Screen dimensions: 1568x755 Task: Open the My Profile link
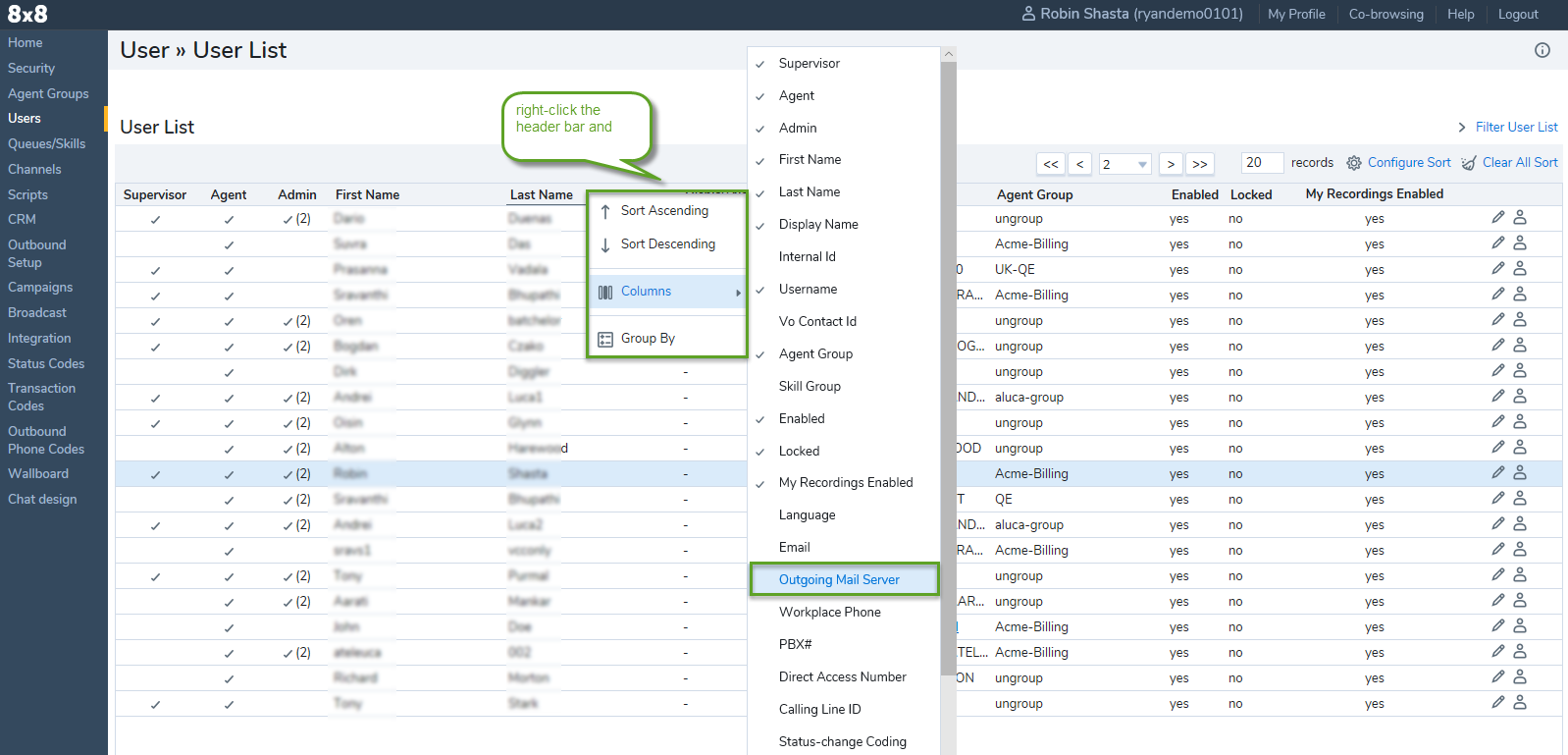(1296, 14)
